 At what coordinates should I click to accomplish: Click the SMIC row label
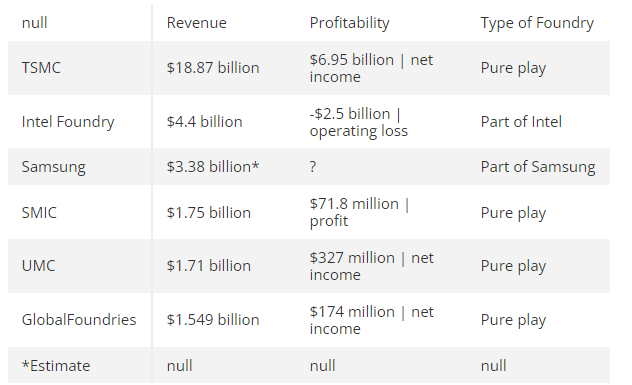39,213
